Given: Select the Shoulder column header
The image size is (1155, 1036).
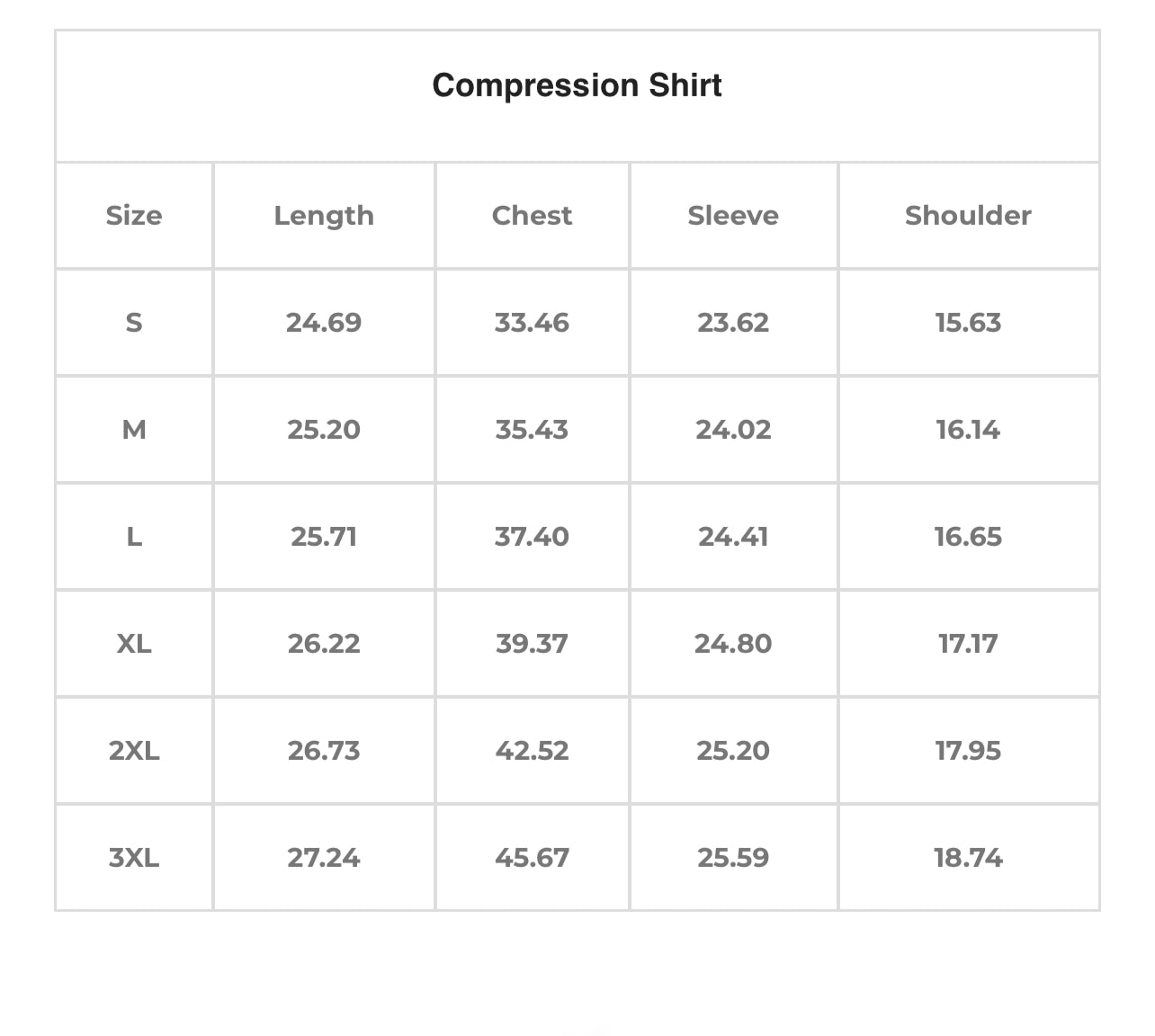Looking at the screenshot, I should [x=968, y=216].
